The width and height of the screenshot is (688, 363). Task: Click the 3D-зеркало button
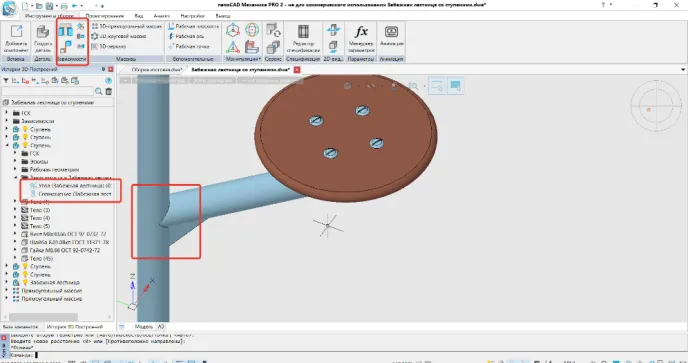coord(109,46)
